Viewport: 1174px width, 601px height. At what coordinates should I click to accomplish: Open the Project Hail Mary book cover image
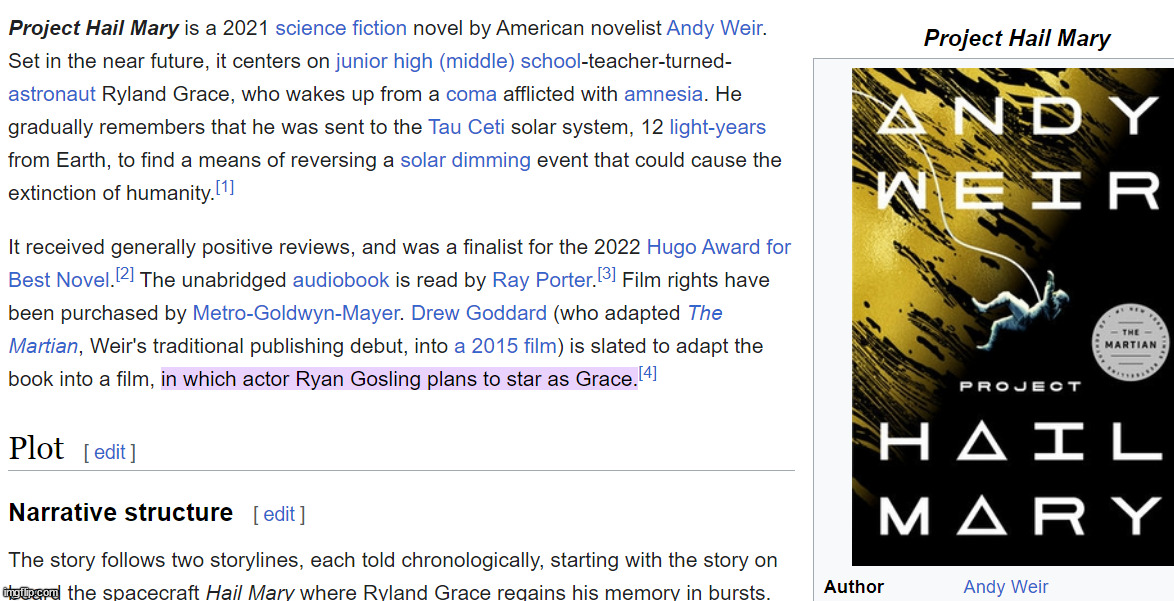1013,317
